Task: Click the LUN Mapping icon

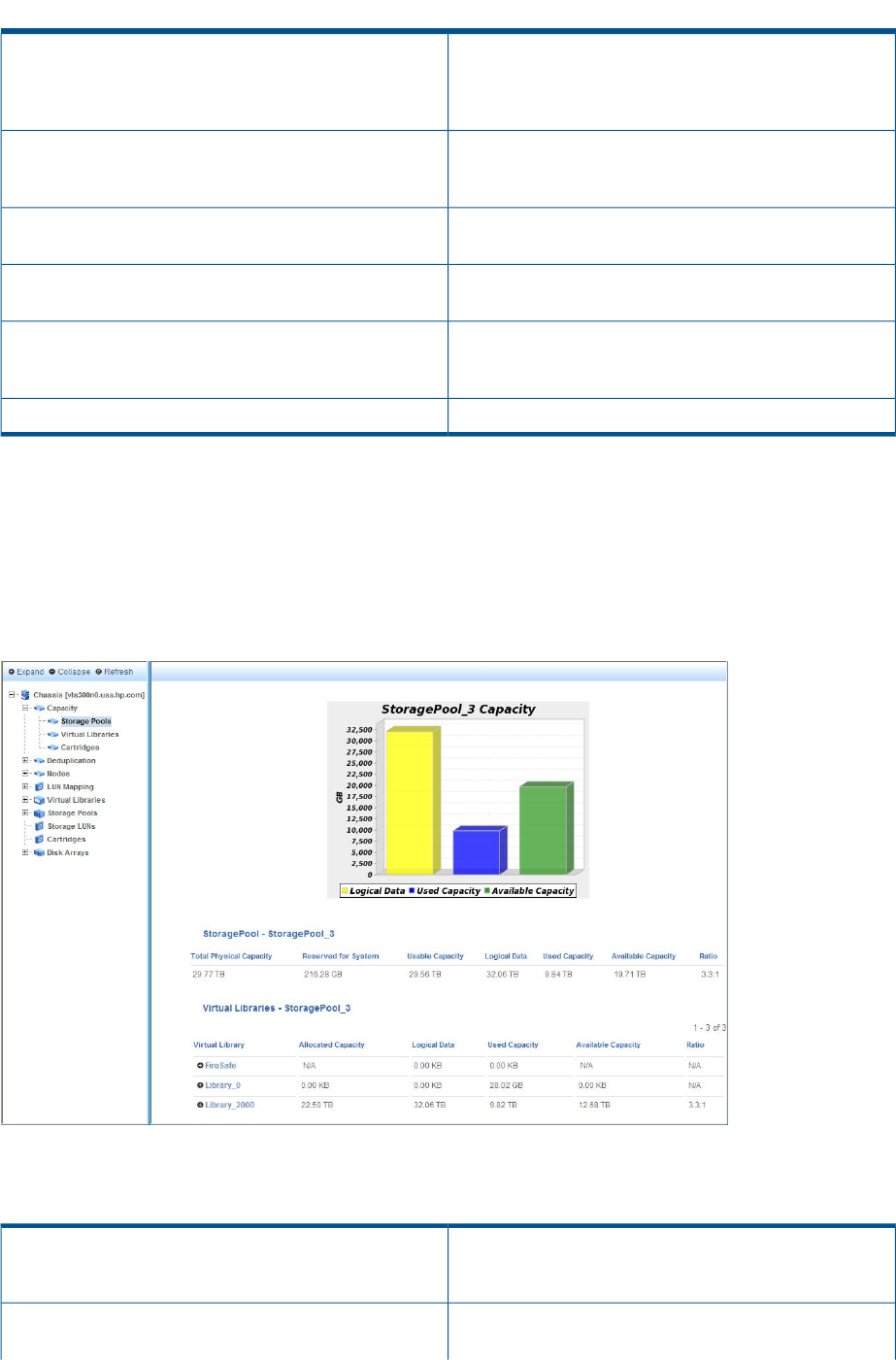Action: [x=39, y=787]
